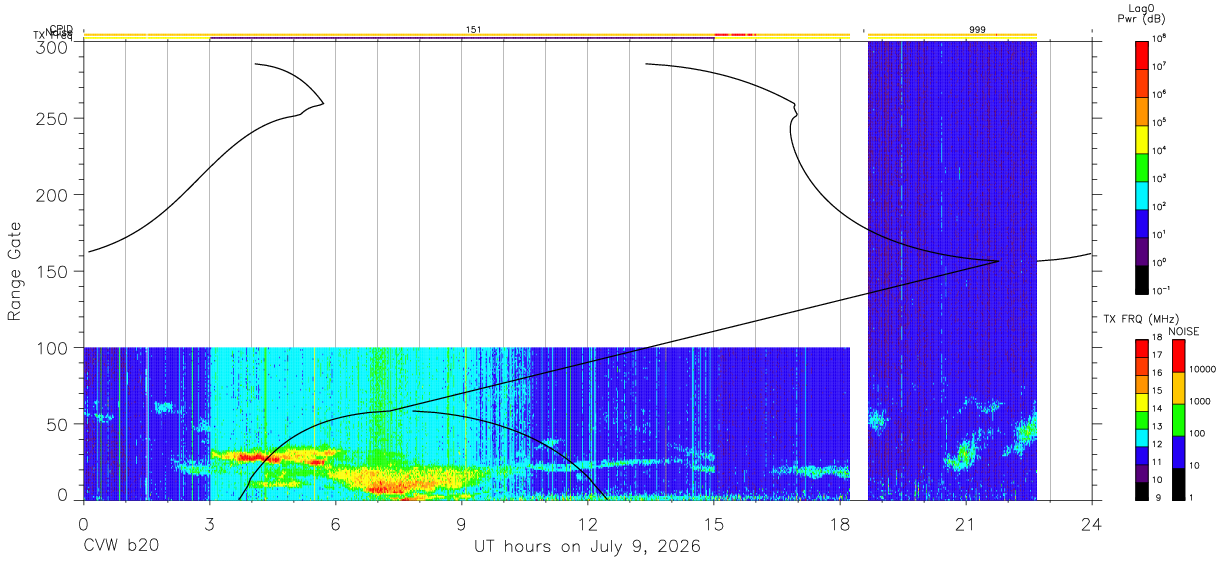Click the 'Range Gate' y-axis label

[15, 271]
